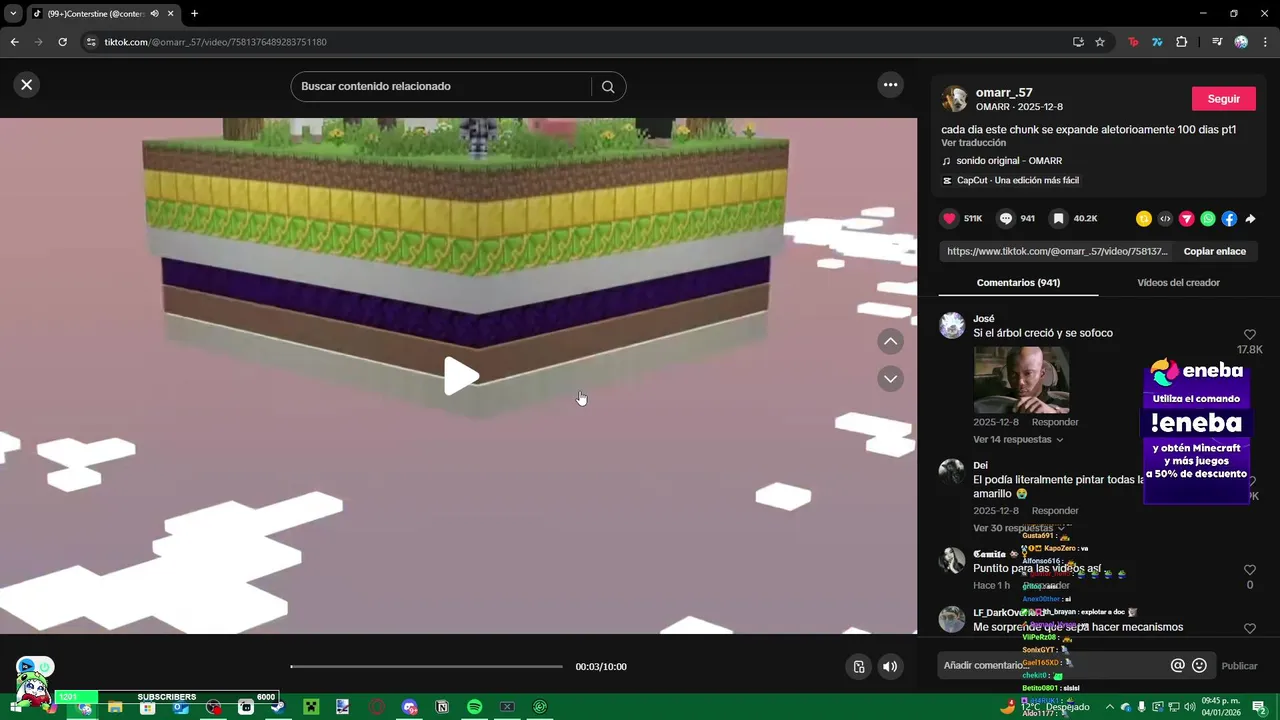Close the TikTok video viewer with X

(x=27, y=85)
